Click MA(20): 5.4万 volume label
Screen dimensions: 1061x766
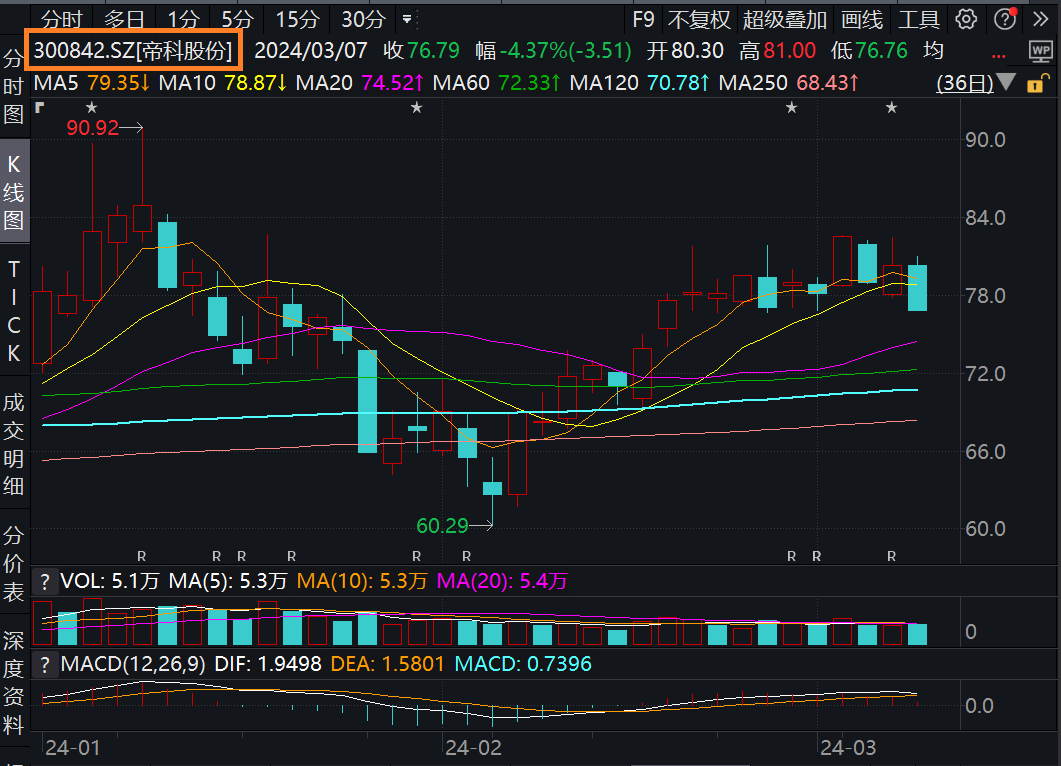pos(502,581)
